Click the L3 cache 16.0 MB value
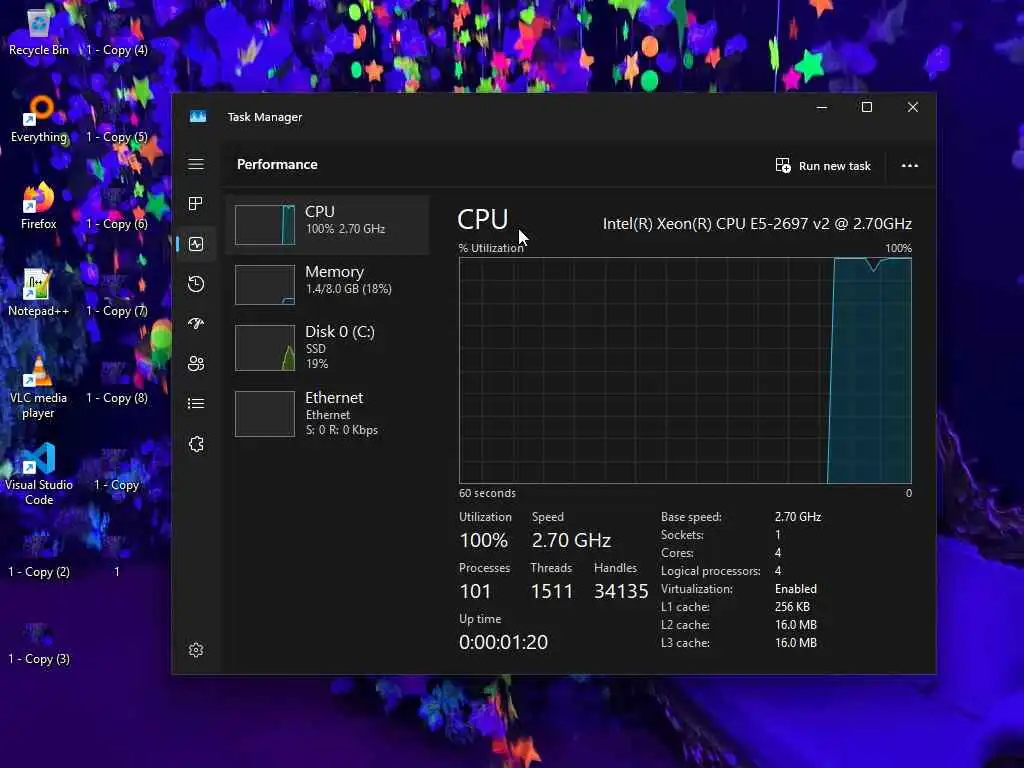 795,643
